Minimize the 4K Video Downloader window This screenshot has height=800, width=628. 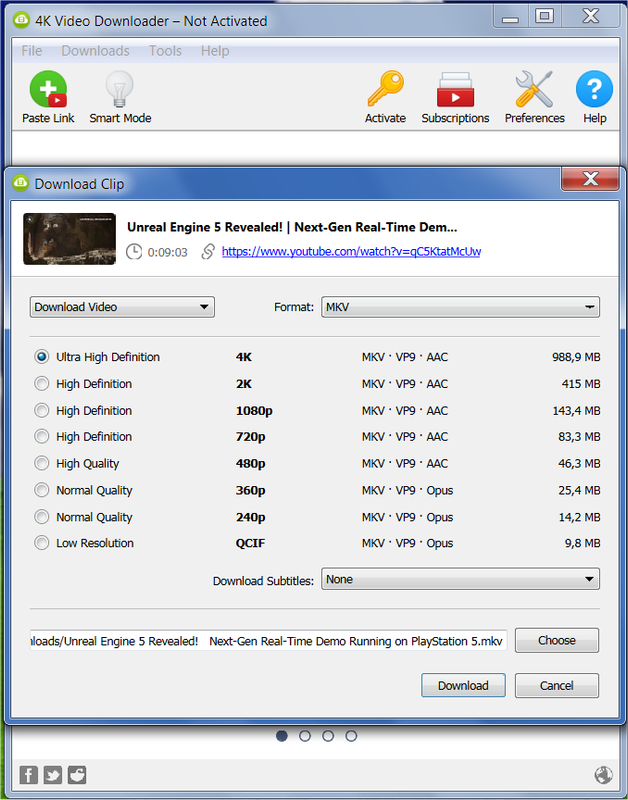point(510,18)
